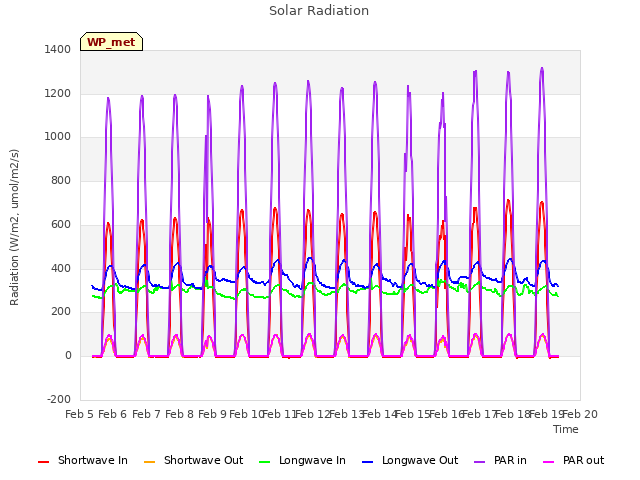Click the 1400 y-axis tick label
Screen dimensions: 640x480
click(x=58, y=49)
